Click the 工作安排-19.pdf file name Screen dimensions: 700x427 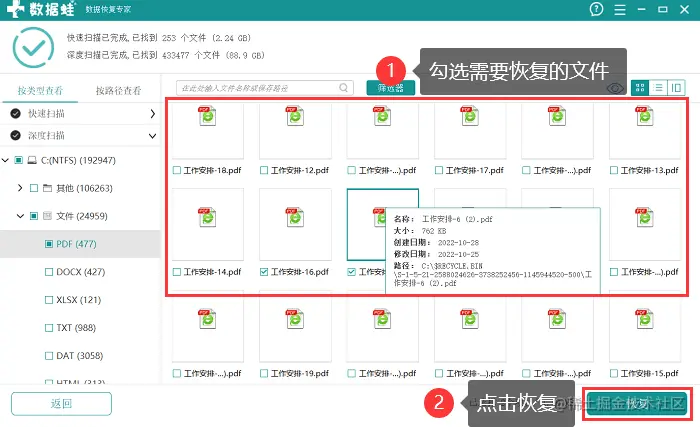(x=300, y=373)
